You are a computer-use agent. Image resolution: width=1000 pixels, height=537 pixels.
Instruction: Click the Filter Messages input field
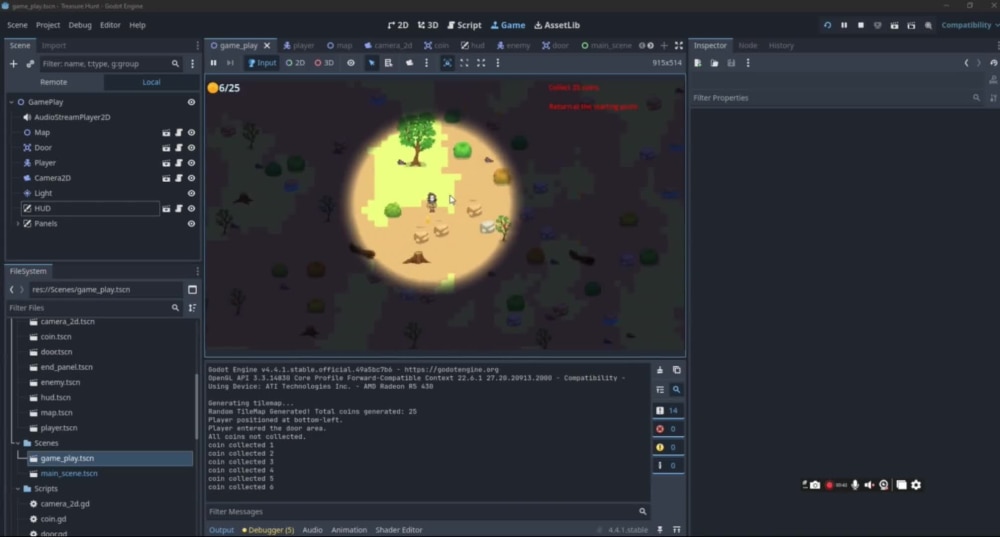click(x=427, y=511)
